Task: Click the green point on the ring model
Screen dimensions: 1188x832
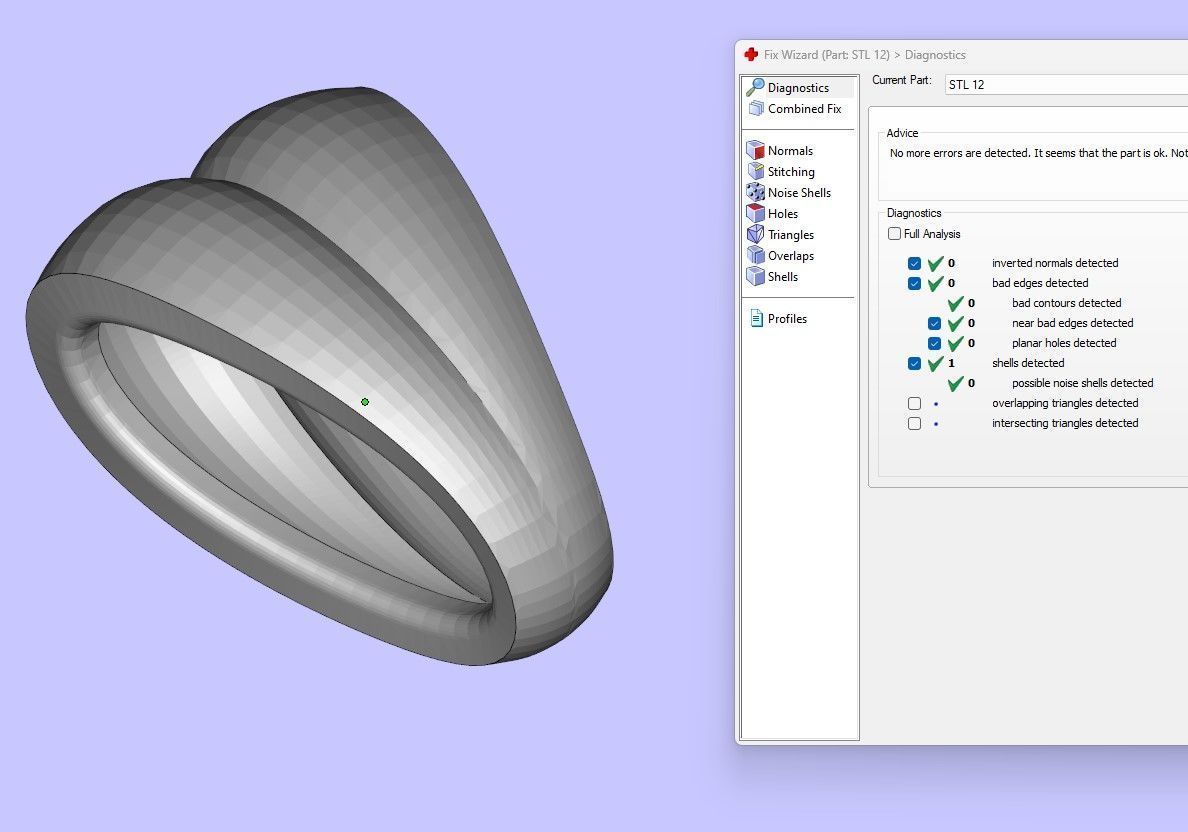Action: [365, 402]
